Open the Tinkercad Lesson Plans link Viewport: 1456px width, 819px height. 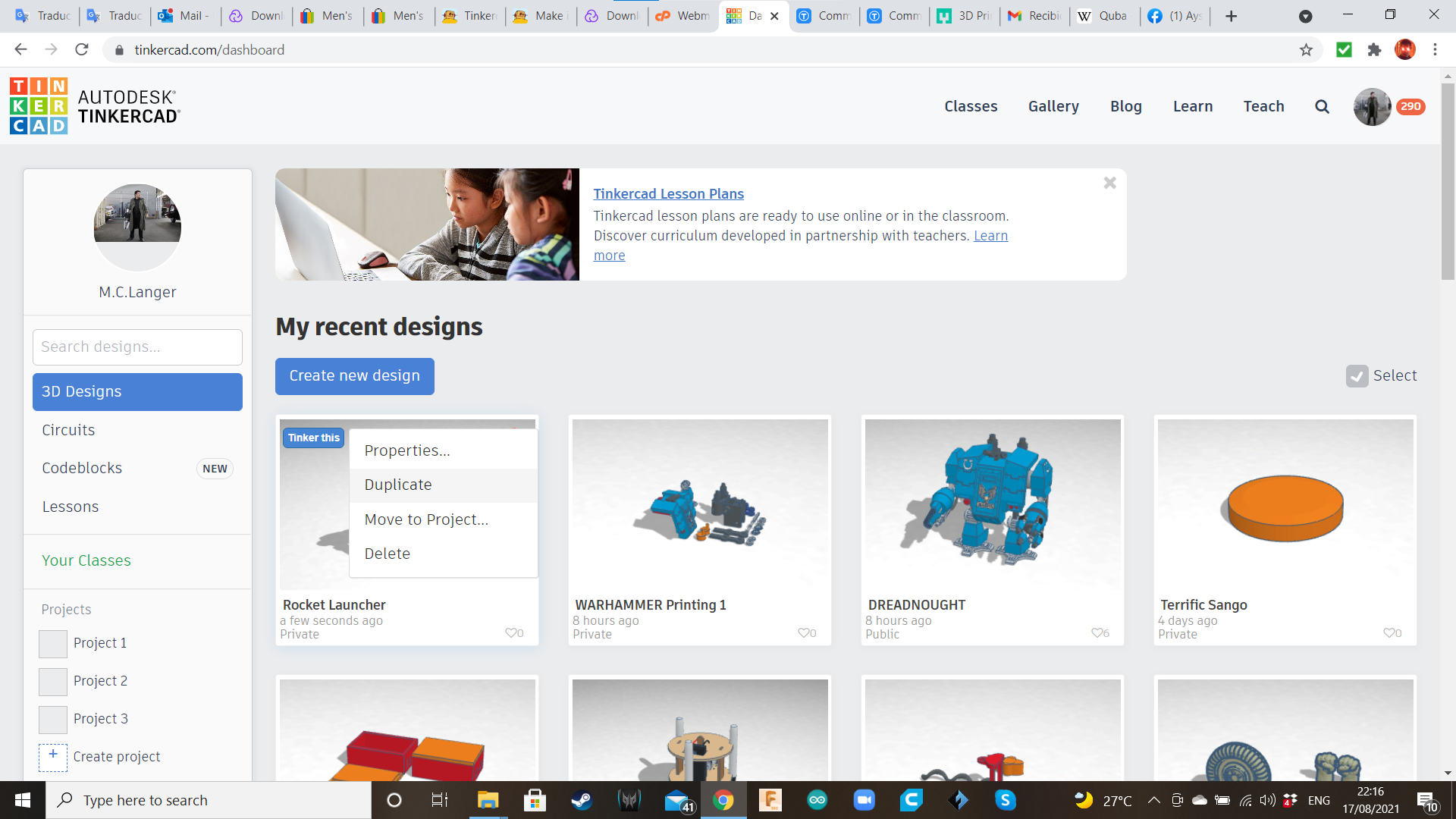coord(668,194)
